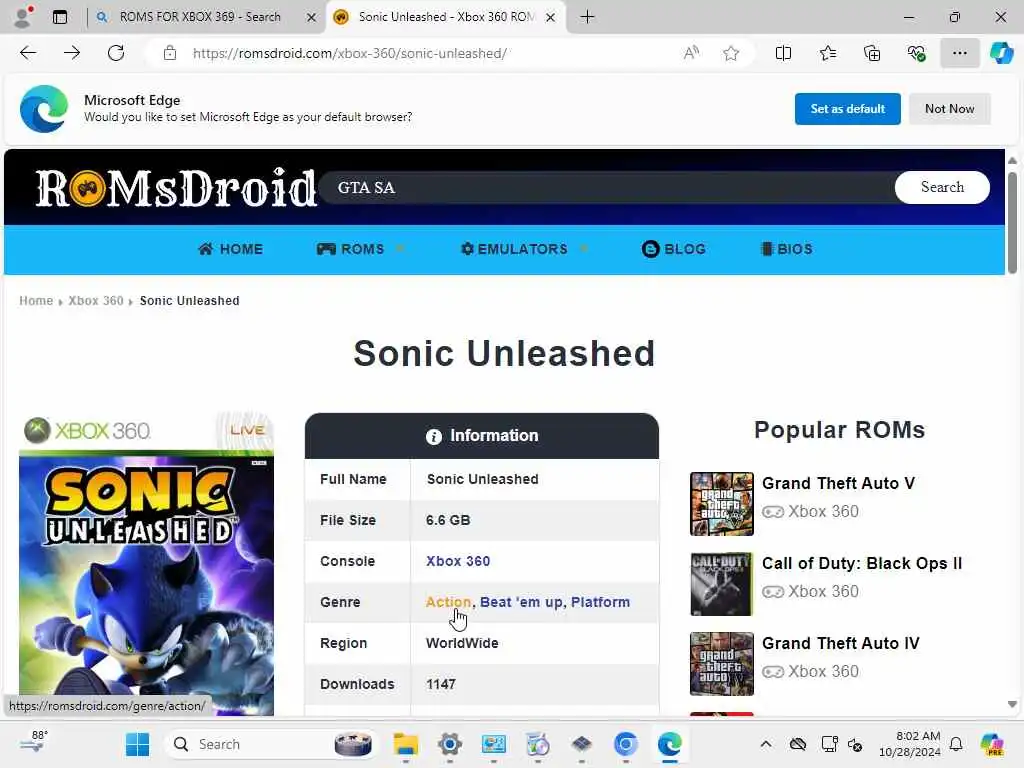Close the Sonic Unleashed tab
Viewport: 1024px width, 768px height.
click(x=551, y=18)
